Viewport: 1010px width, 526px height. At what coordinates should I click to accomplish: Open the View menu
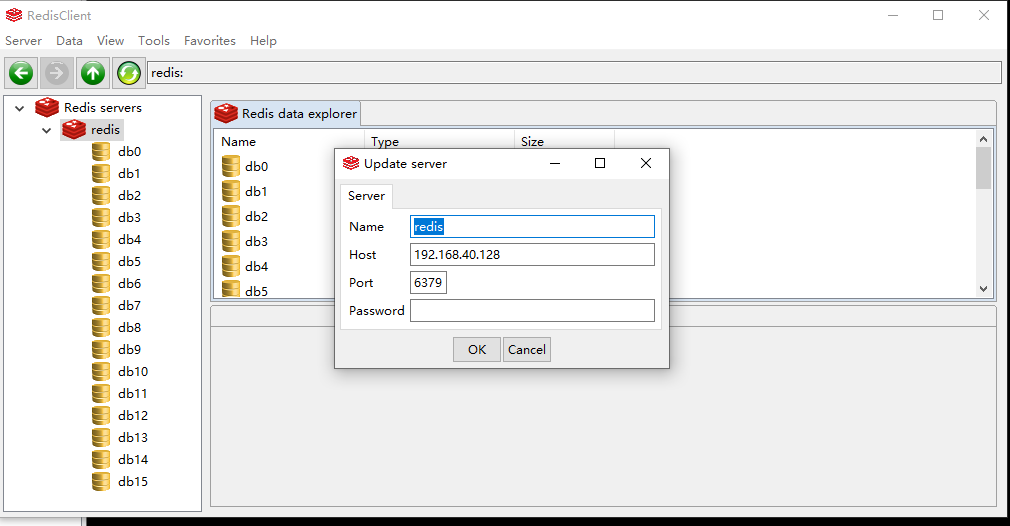[x=110, y=41]
